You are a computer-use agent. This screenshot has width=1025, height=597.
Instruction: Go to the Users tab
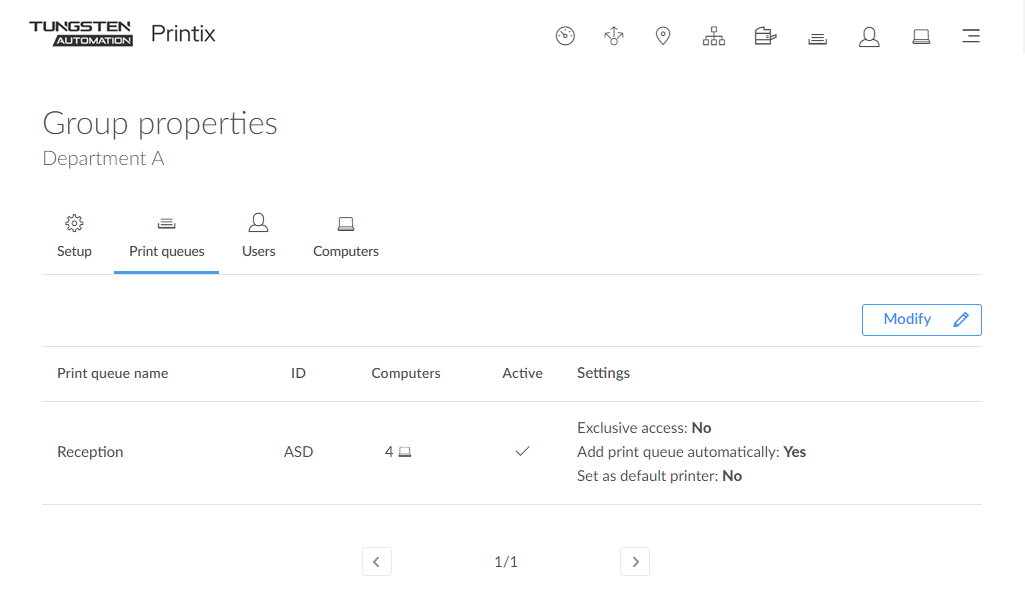pos(258,237)
